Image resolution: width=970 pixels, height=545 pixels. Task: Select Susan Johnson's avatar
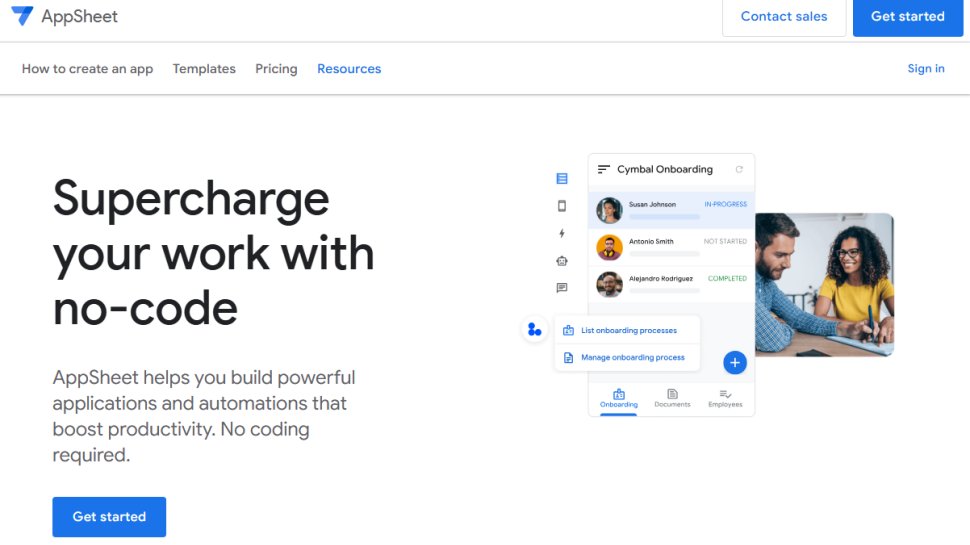(x=609, y=210)
